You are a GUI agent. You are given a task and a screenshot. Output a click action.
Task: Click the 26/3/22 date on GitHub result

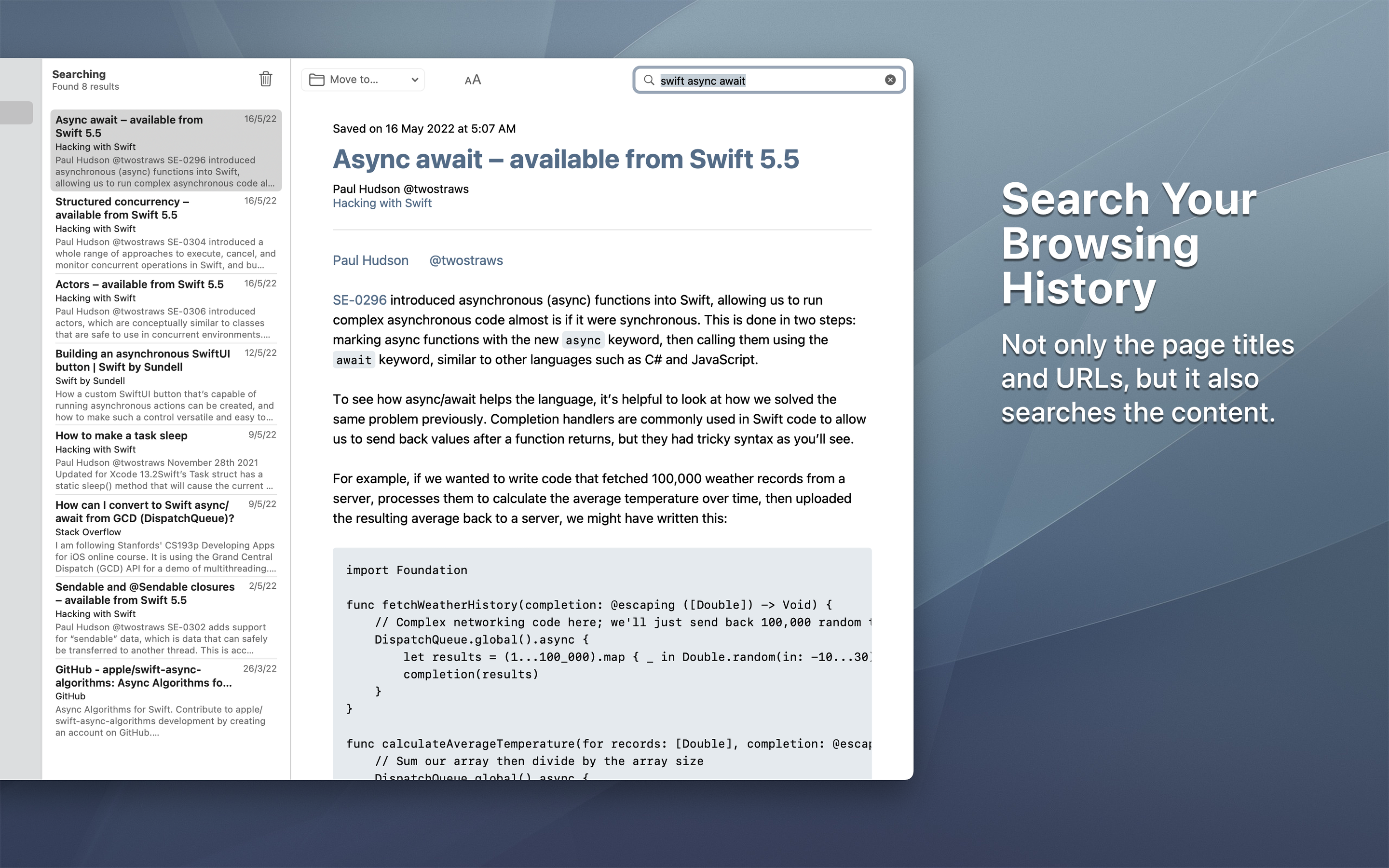[259, 669]
